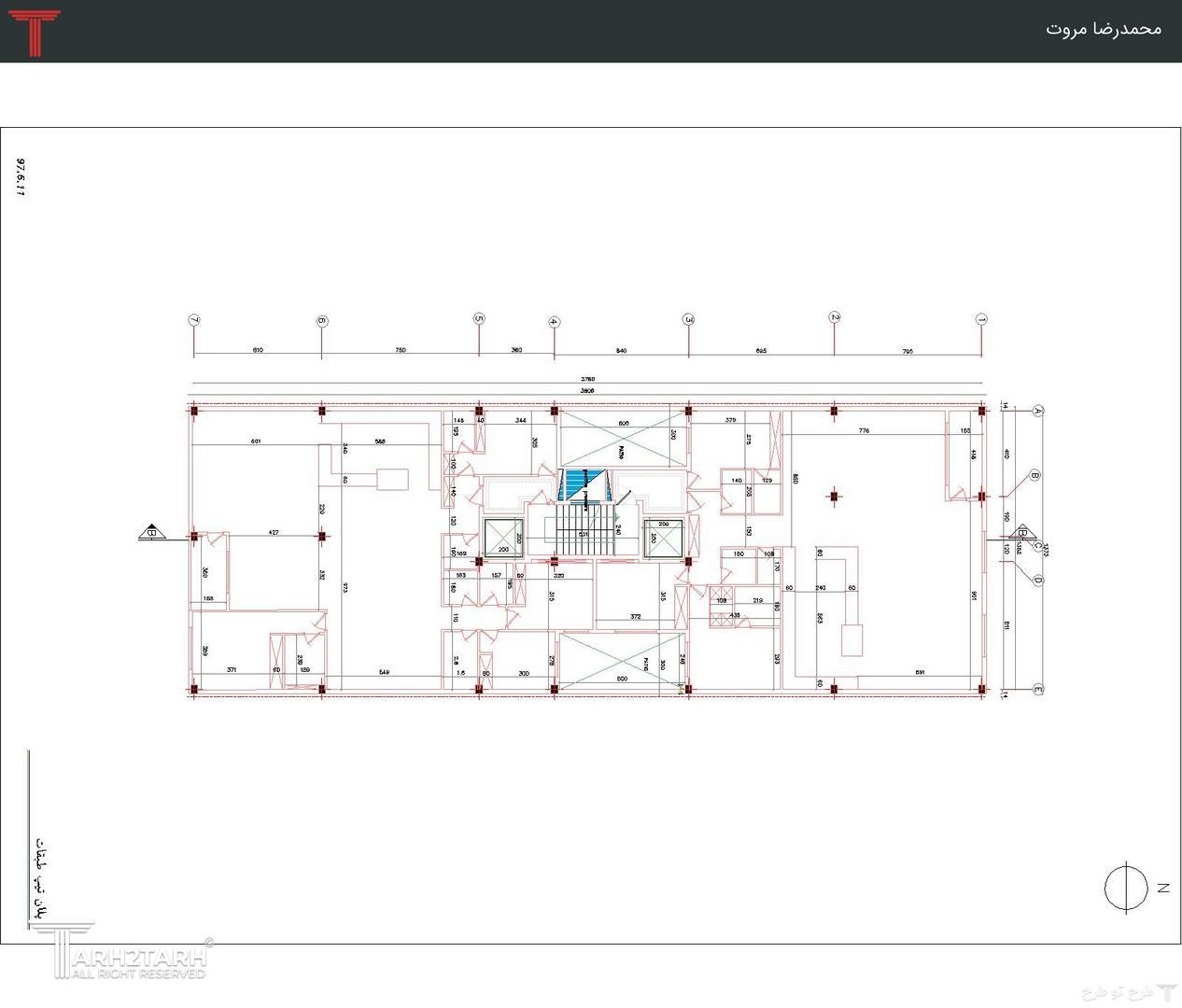Click grid axis bubble number 1

click(x=981, y=319)
